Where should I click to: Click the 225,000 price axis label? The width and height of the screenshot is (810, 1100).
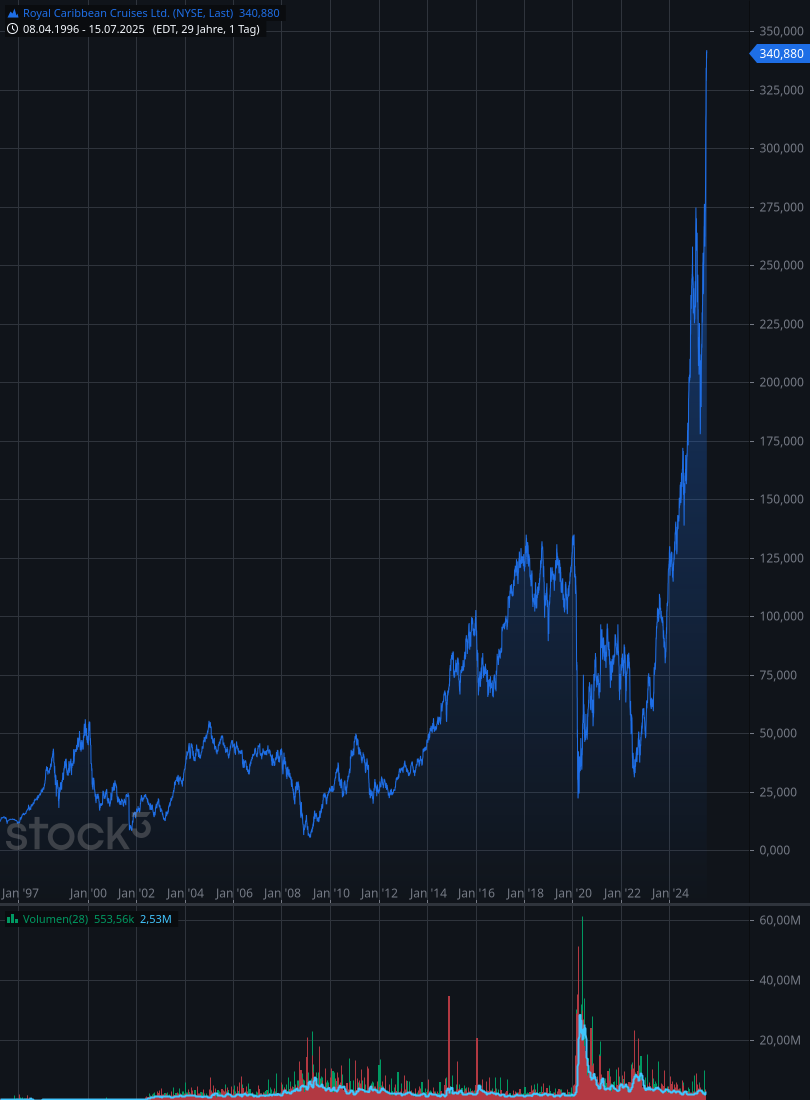(781, 324)
